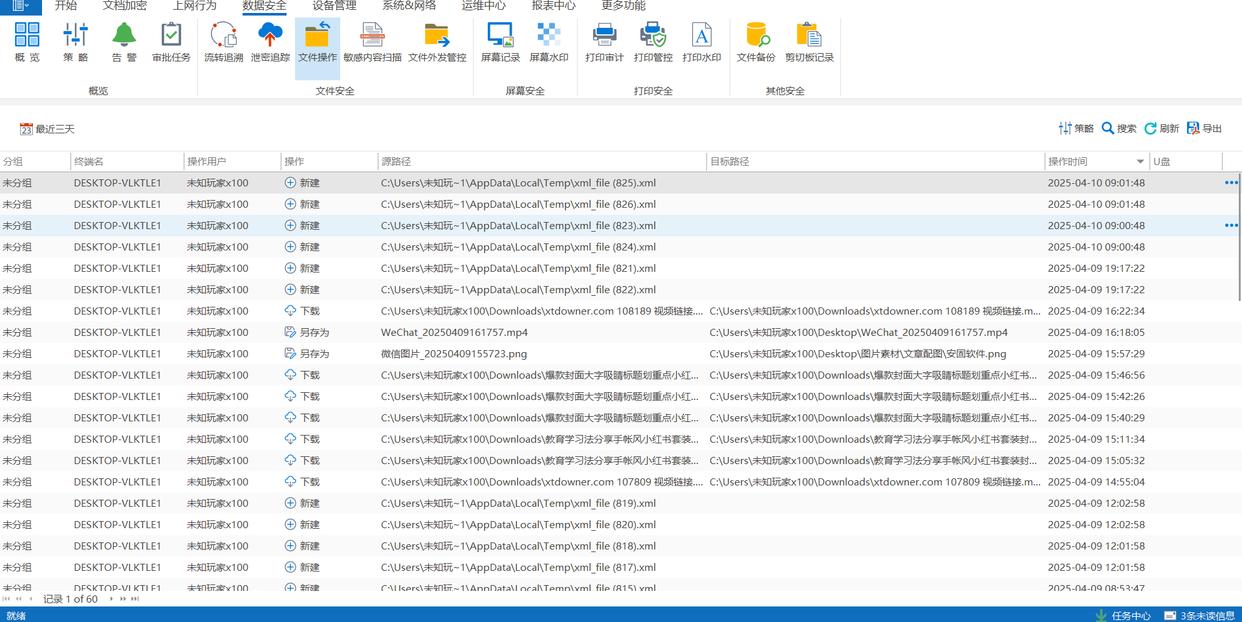Open 任务中心 in the status bar

(x=1123, y=616)
